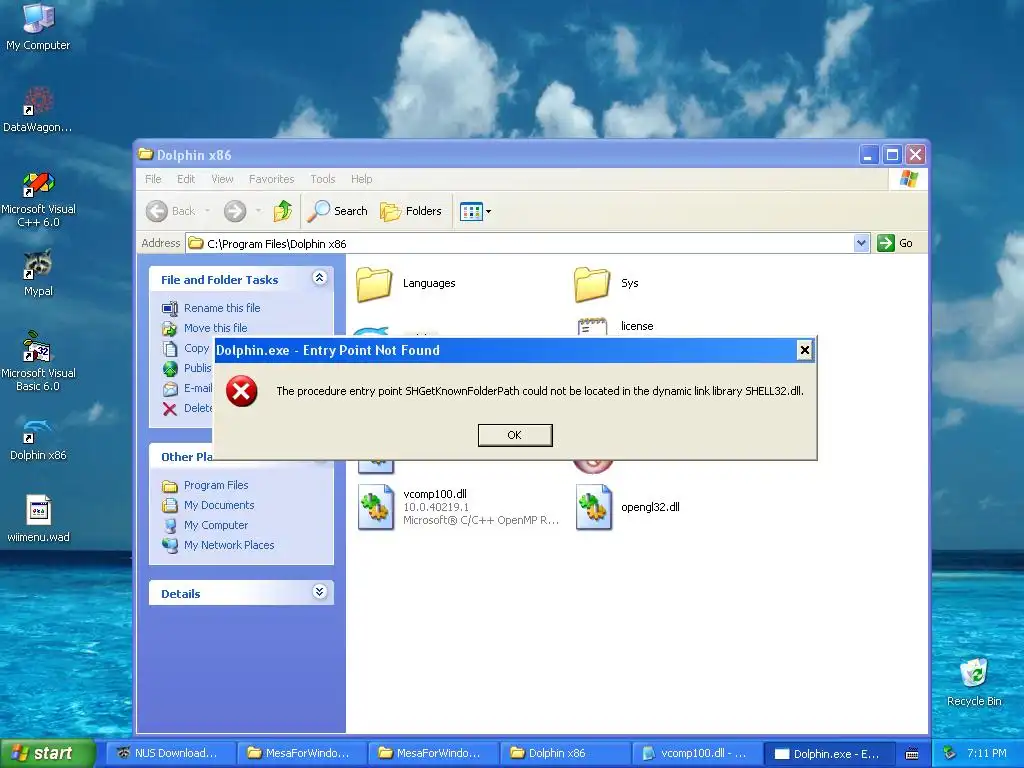Viewport: 1024px width, 768px height.
Task: Open My Documents in Other Places
Action: tap(219, 505)
